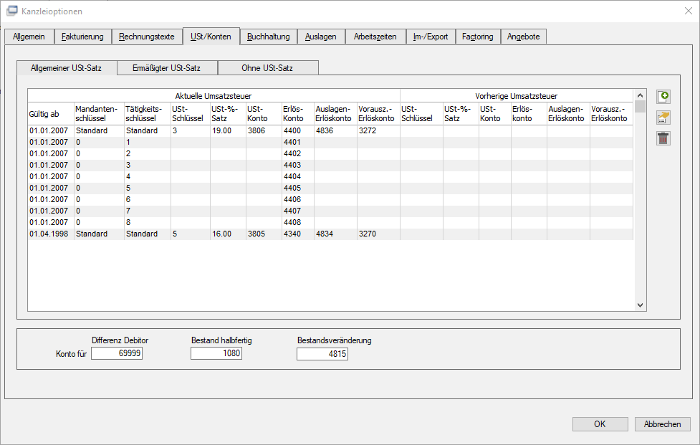Show the Factoring tab
The height and width of the screenshot is (445, 700).
coord(478,37)
